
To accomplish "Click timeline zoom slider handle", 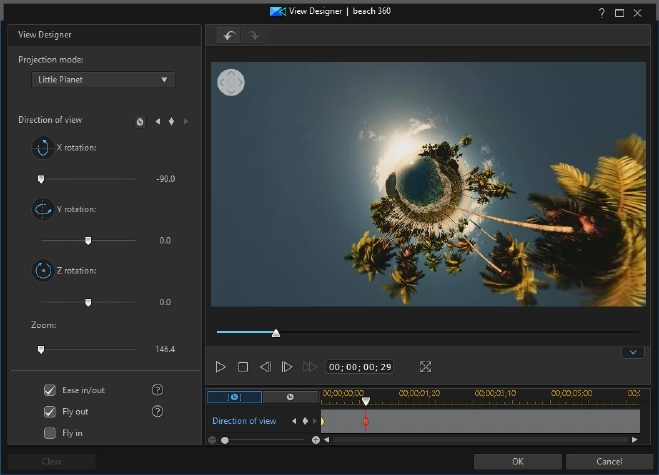I will coord(225,440).
